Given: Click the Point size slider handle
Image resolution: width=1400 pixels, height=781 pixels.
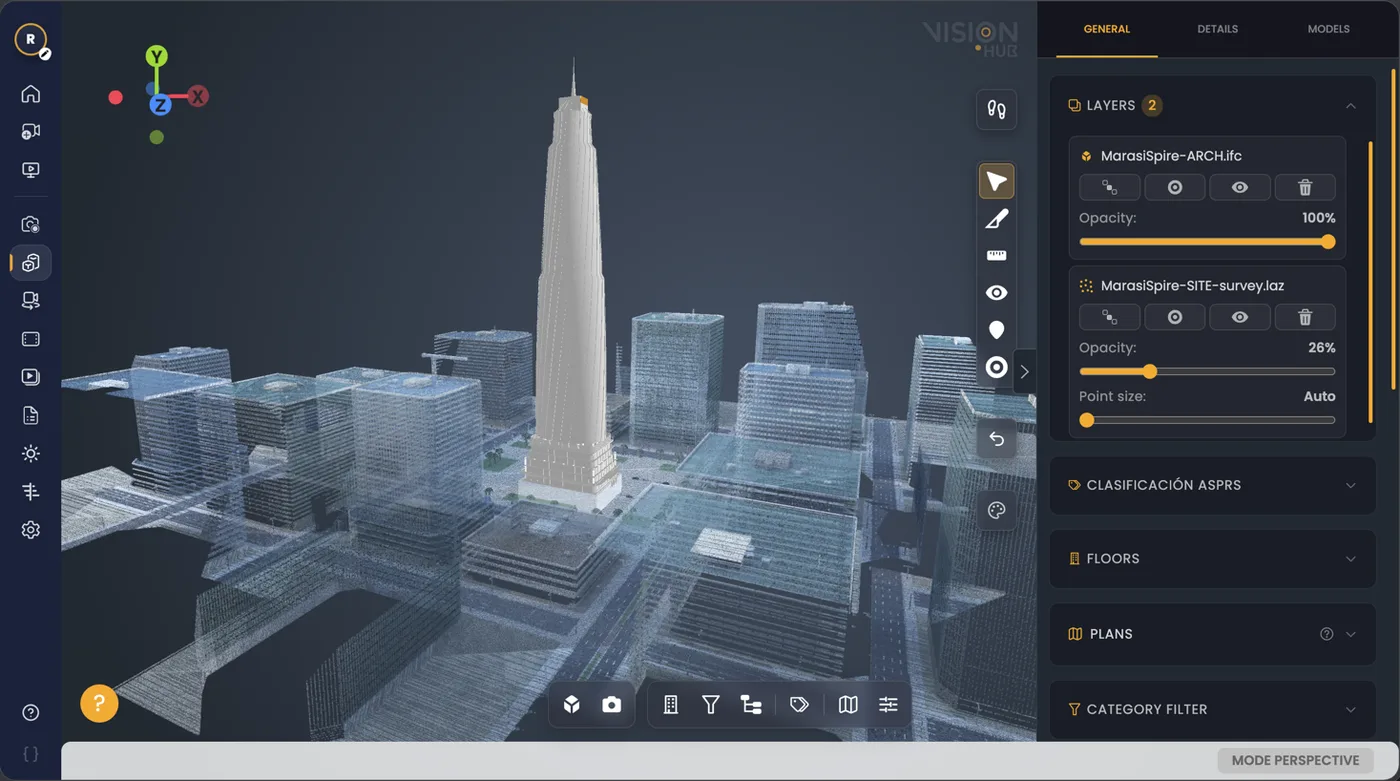Looking at the screenshot, I should click(x=1087, y=421).
